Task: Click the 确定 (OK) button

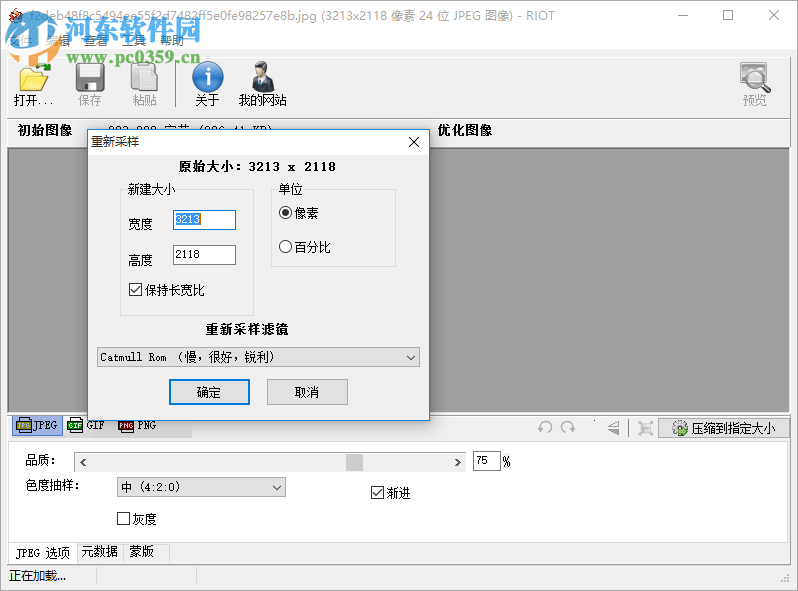Action: [209, 392]
